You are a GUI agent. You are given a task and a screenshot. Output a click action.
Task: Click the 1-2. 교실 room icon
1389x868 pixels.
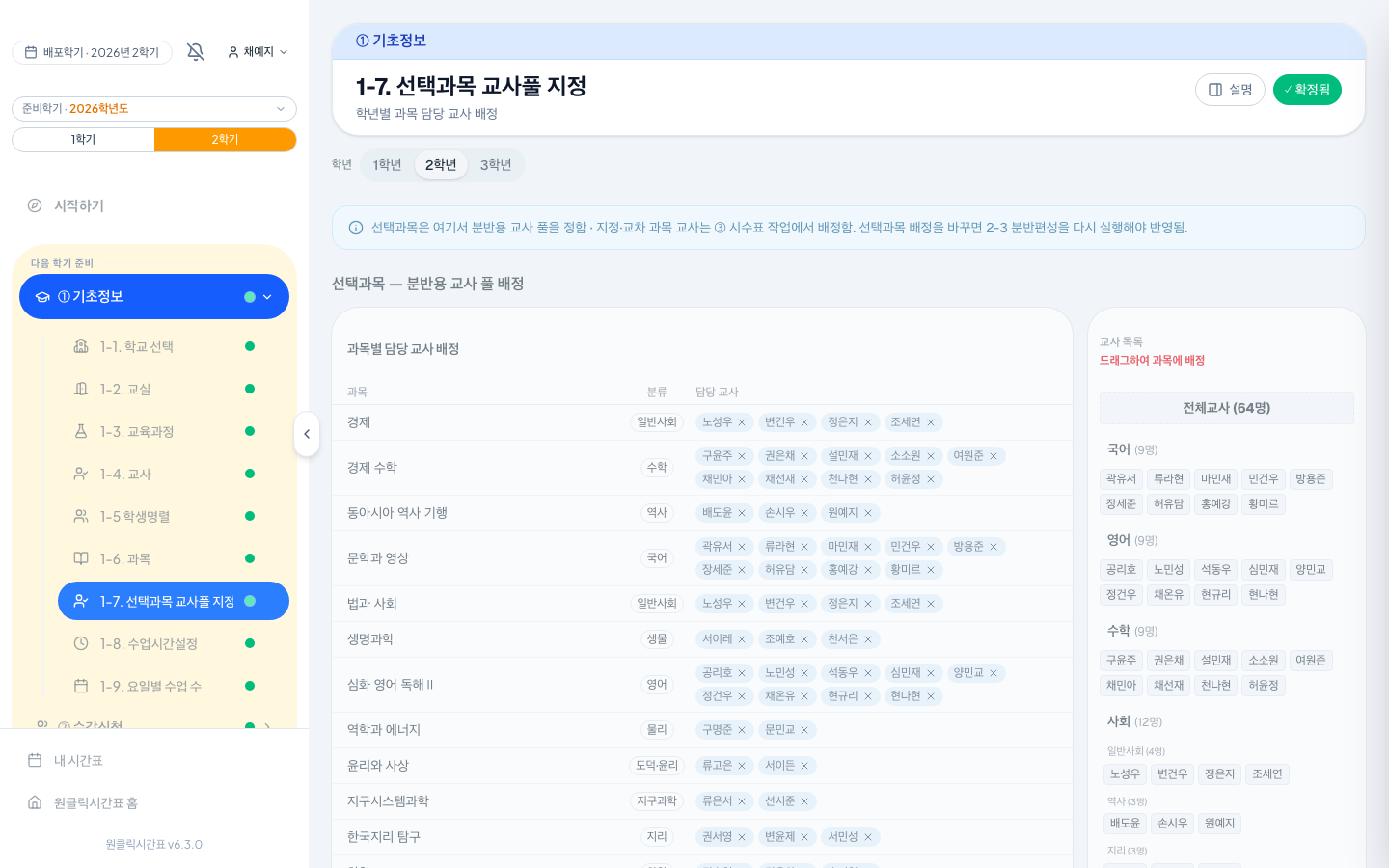(81, 389)
